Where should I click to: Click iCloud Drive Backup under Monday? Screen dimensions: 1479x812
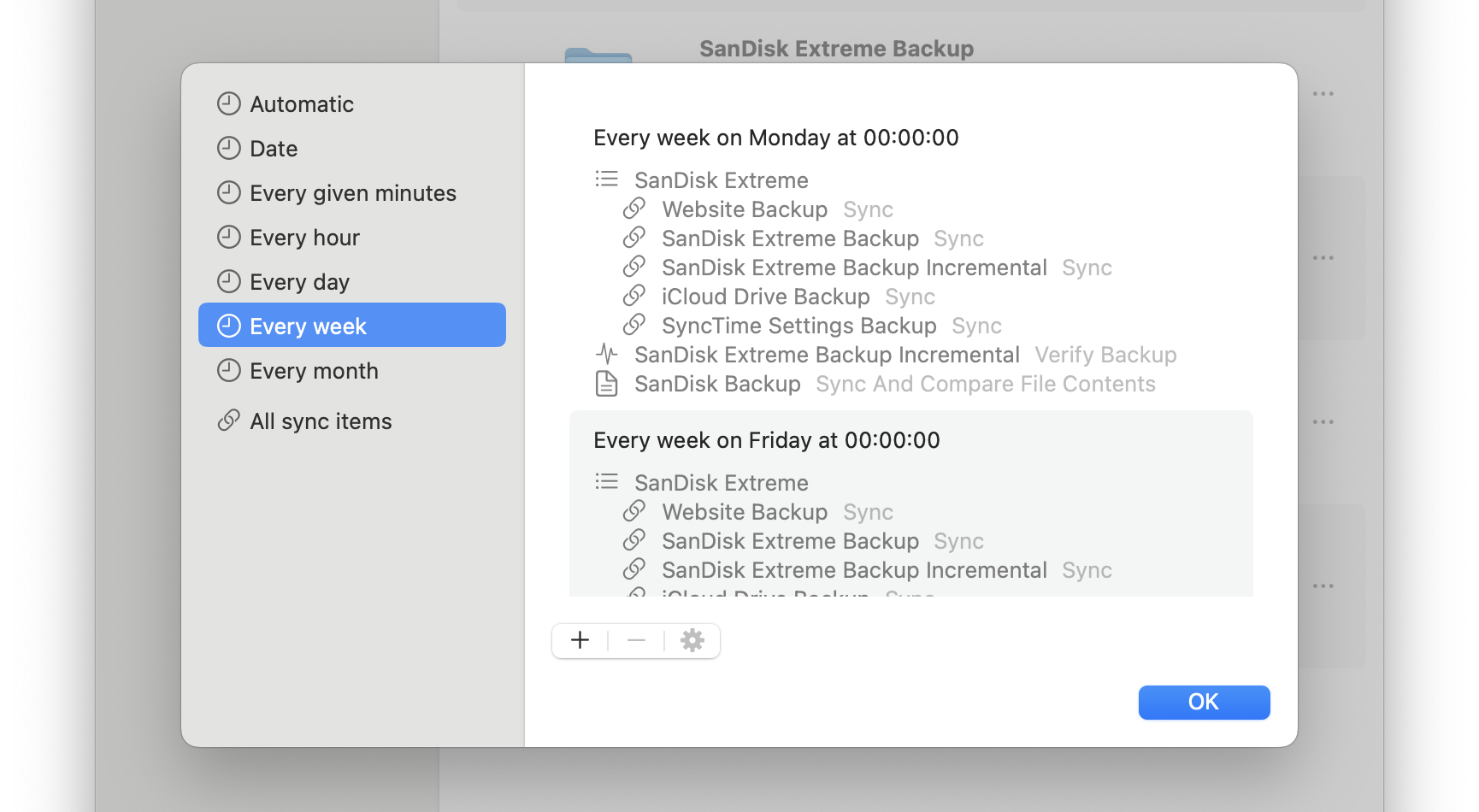click(x=765, y=297)
